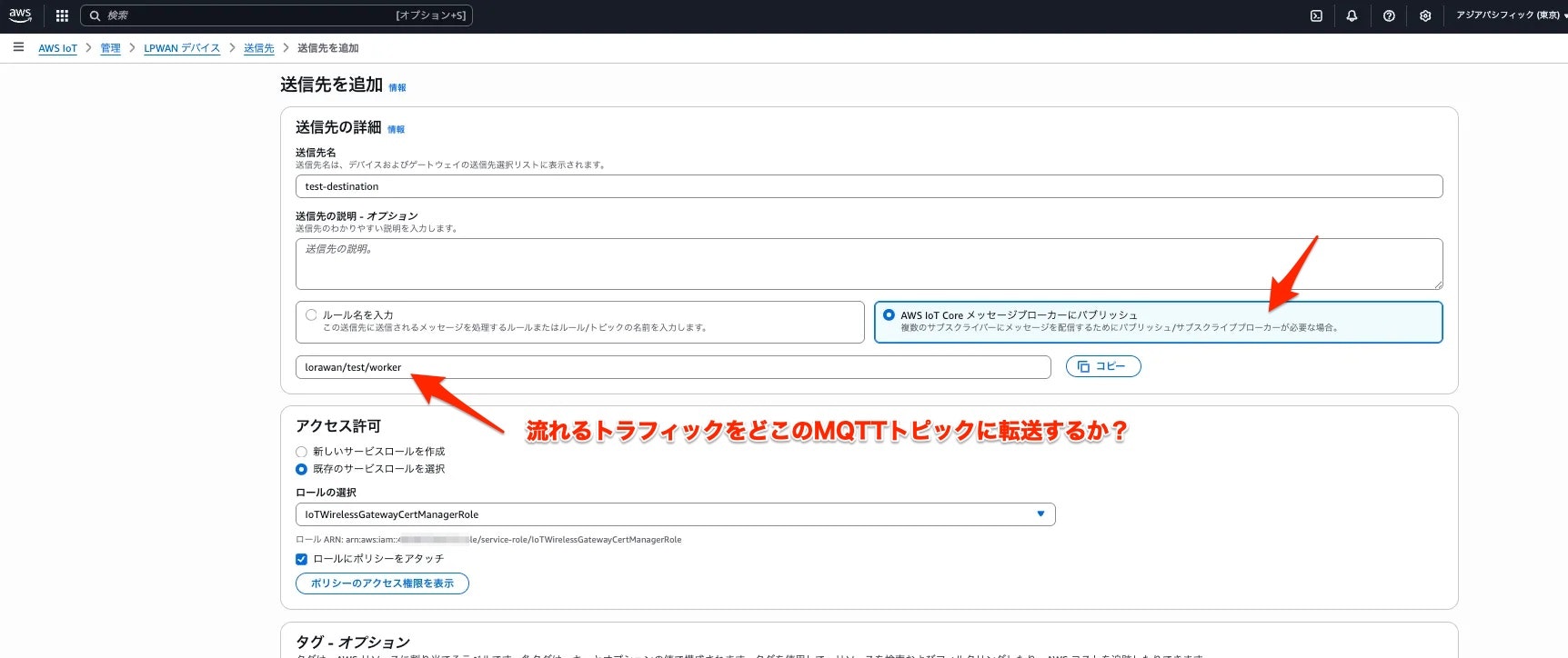This screenshot has height=658, width=1568.
Task: Focus the AWS console search field
Action: [276, 15]
